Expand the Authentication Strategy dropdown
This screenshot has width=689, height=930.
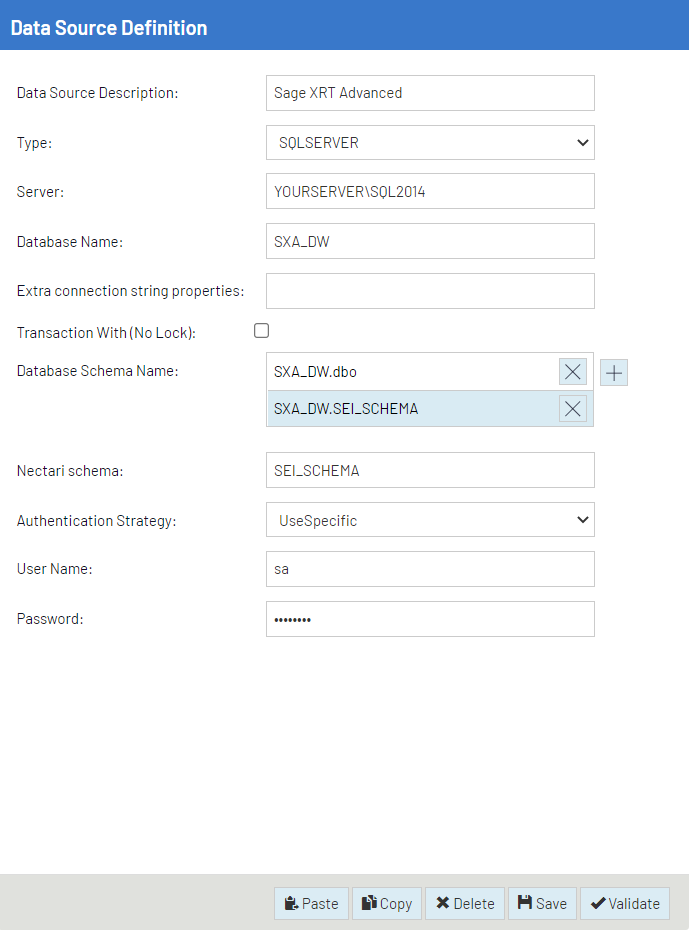pyautogui.click(x=430, y=520)
